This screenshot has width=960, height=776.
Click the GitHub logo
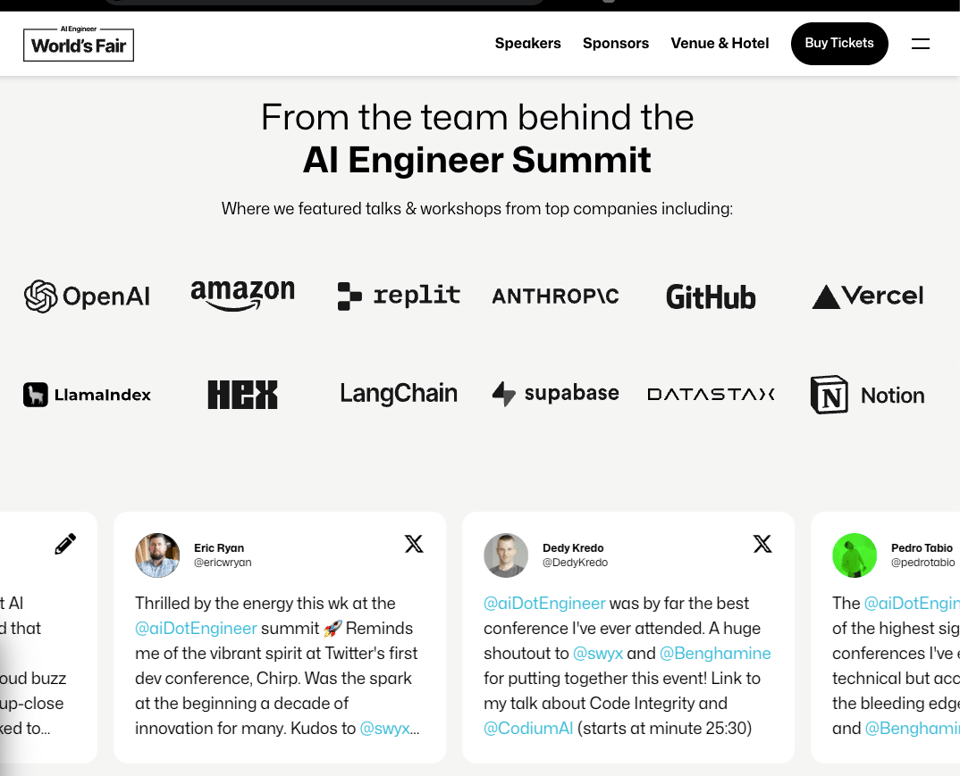tap(711, 297)
